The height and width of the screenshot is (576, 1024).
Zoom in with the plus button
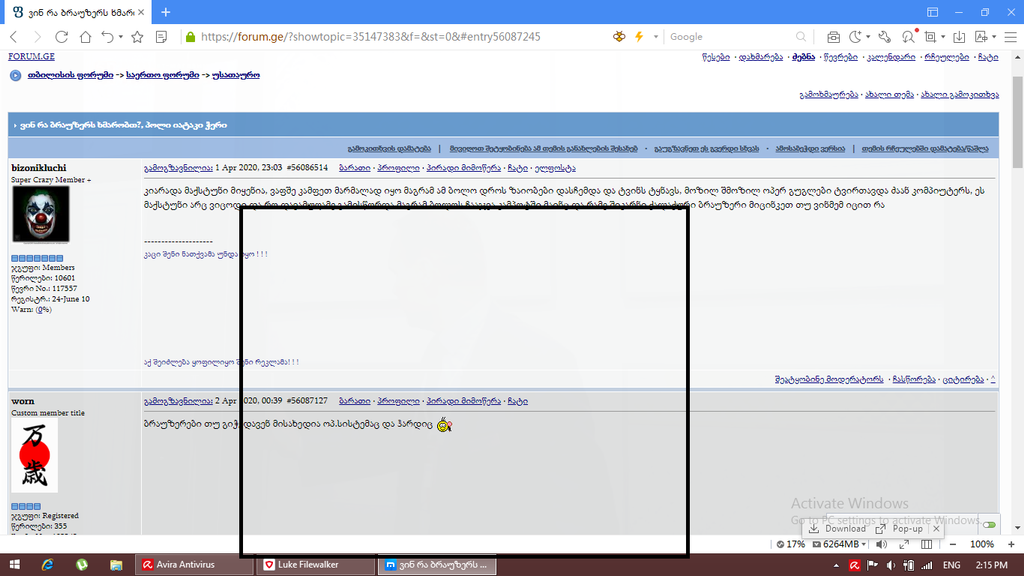pyautogui.click(x=1011, y=544)
